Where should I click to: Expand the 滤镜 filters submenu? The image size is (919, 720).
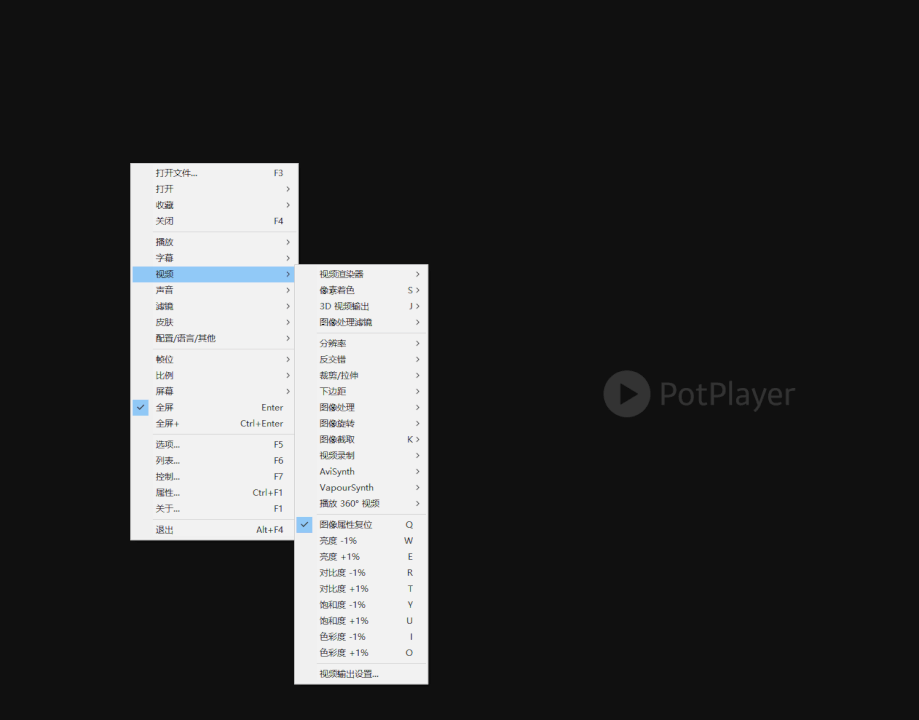215,306
